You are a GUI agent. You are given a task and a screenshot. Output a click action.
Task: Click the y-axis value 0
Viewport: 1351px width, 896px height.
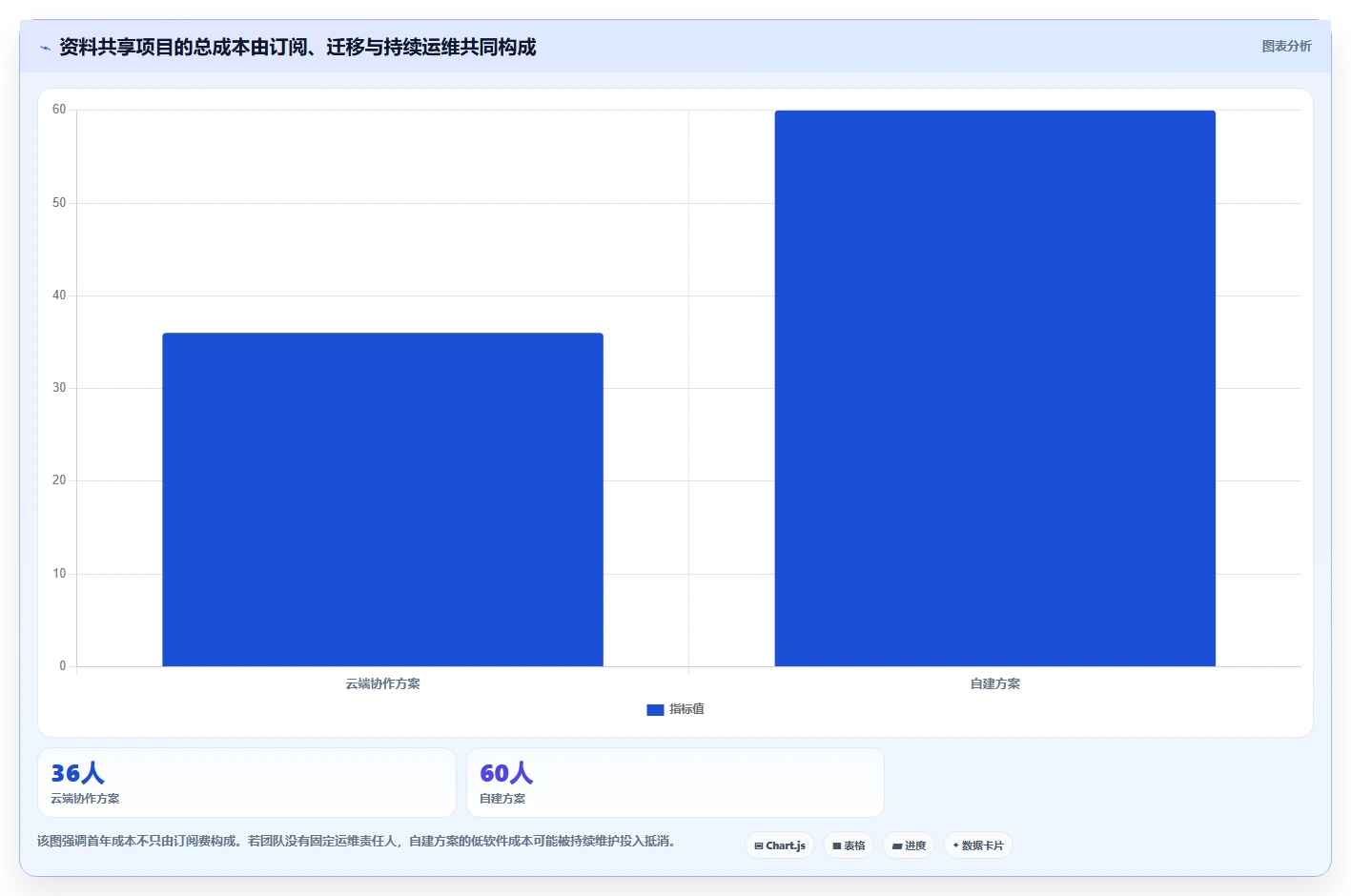tap(63, 666)
